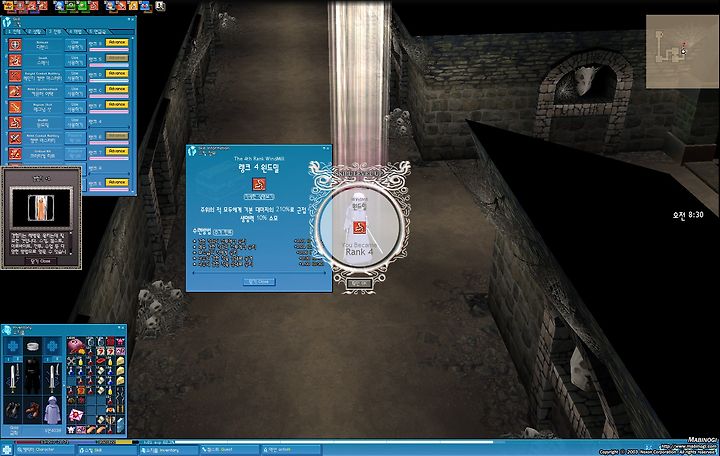Screen dimensions: 720x456
Task: Open the Character window from the bottom bar
Action: click(x=45, y=450)
